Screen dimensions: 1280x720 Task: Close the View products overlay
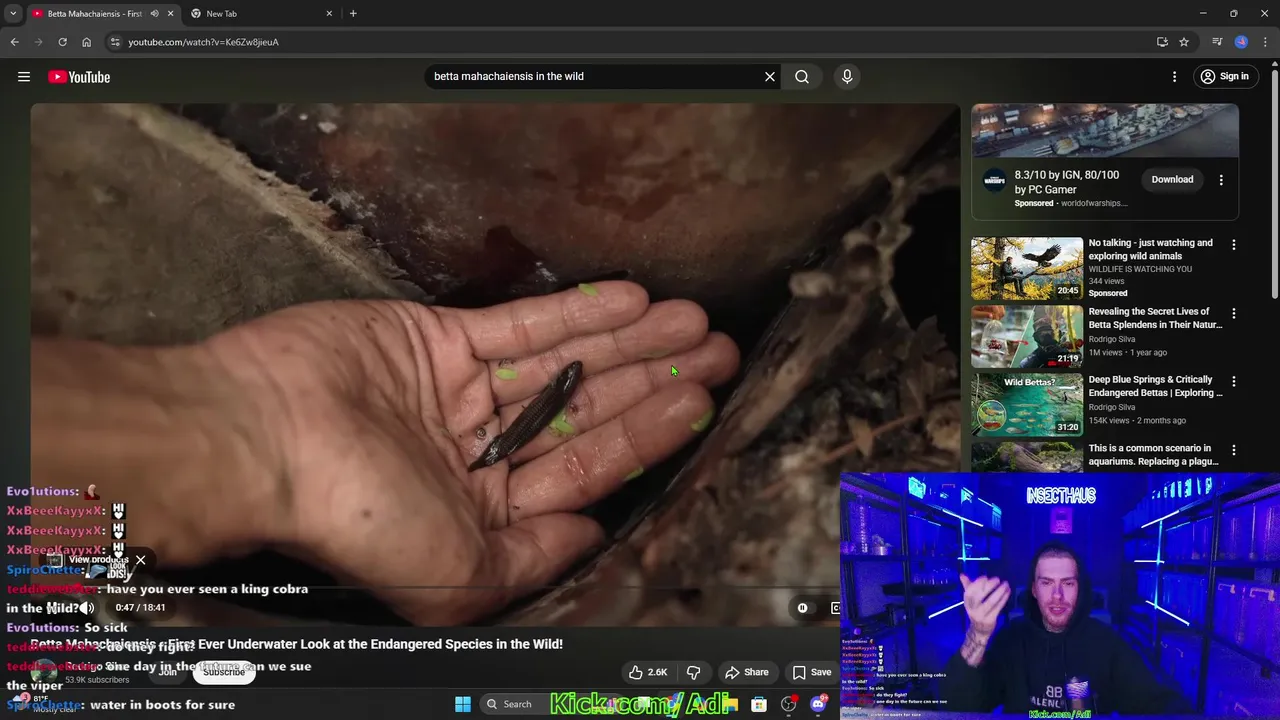[x=141, y=560]
